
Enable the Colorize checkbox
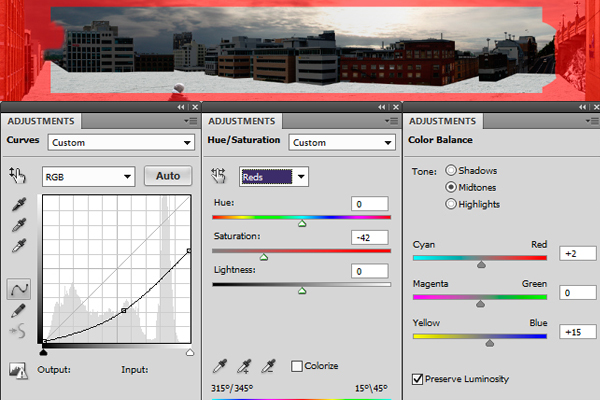pyautogui.click(x=297, y=366)
